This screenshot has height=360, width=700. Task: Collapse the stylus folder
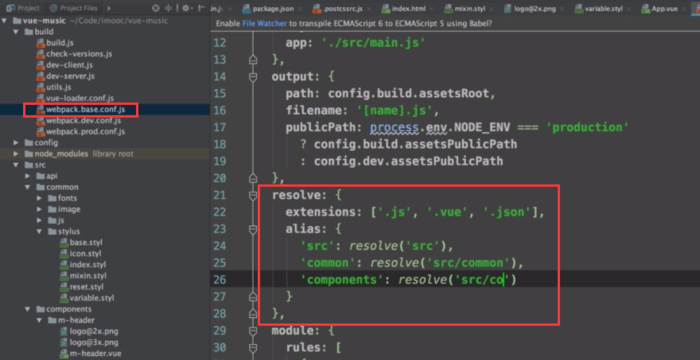click(39, 231)
